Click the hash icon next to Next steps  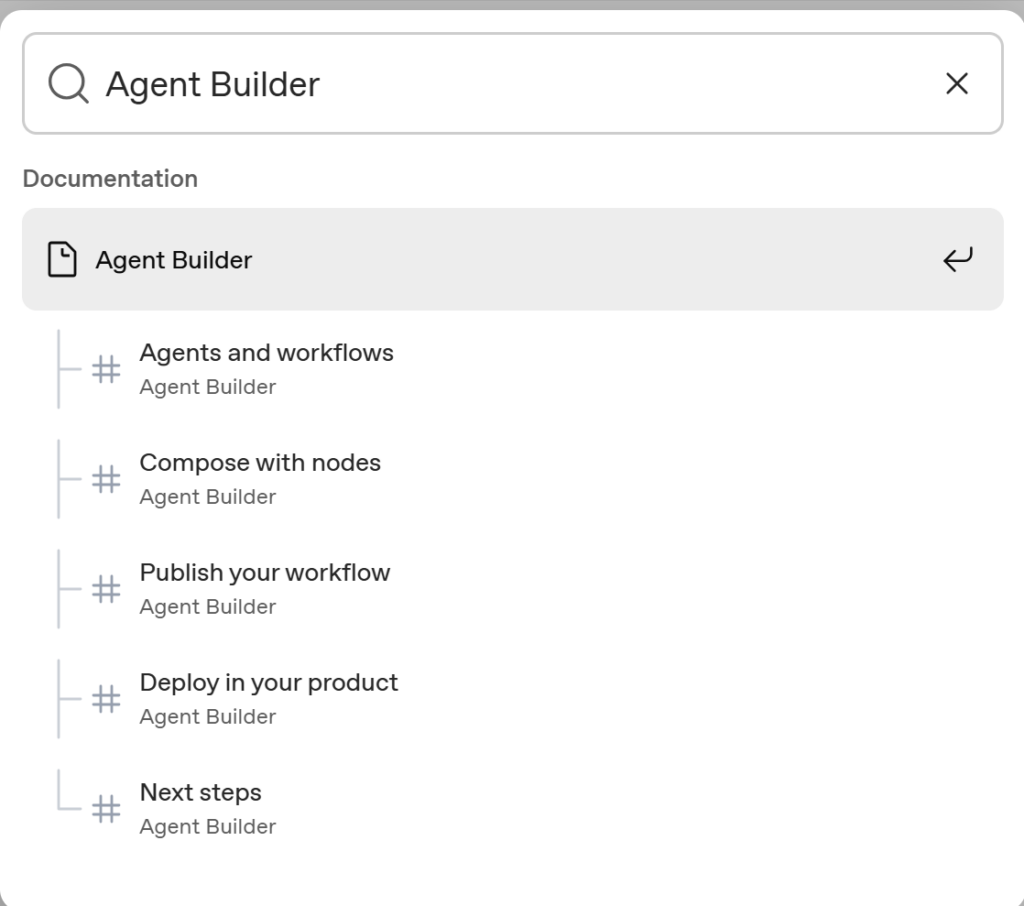[106, 809]
